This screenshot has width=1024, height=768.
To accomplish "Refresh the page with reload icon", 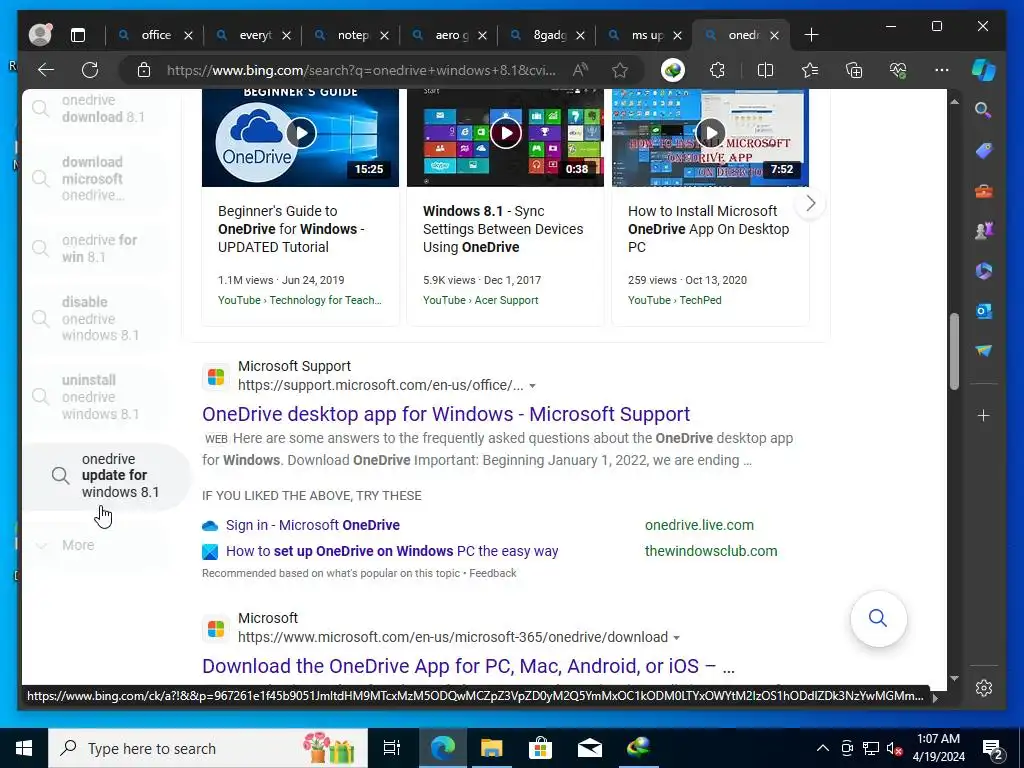I will [x=90, y=70].
